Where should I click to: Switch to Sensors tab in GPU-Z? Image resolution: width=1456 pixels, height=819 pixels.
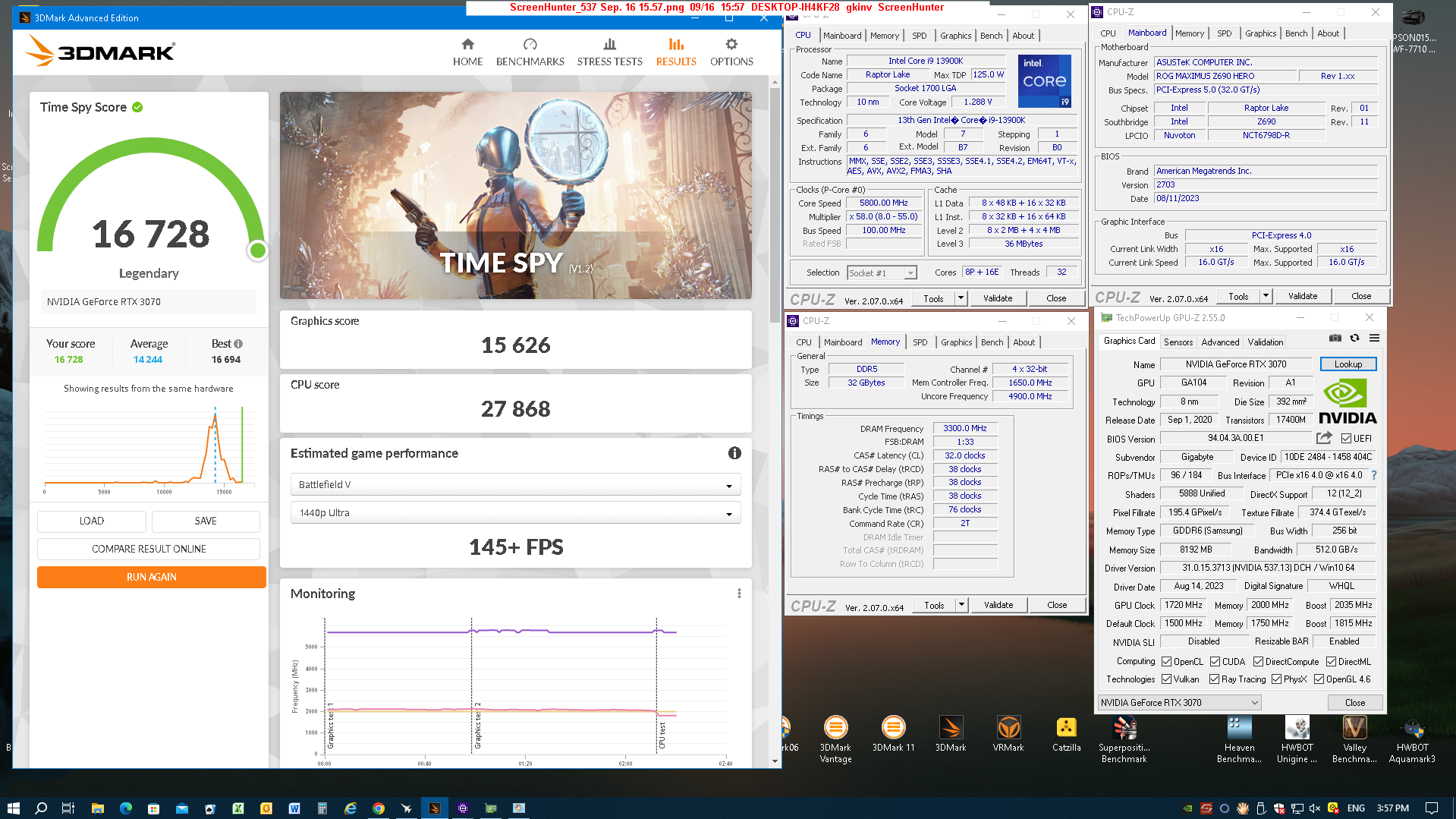(x=1178, y=342)
